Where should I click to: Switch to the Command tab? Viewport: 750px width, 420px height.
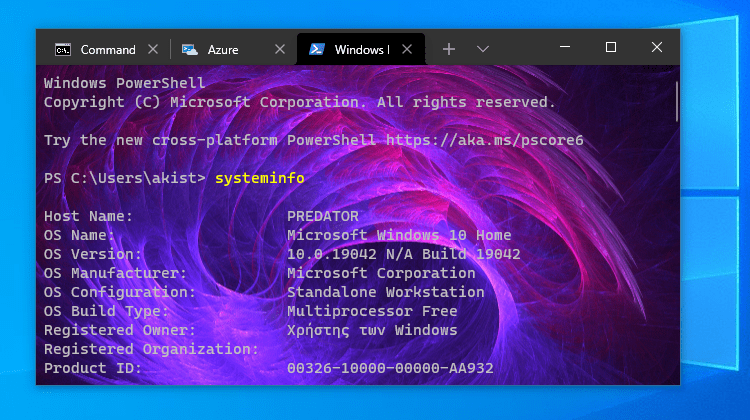coord(108,49)
